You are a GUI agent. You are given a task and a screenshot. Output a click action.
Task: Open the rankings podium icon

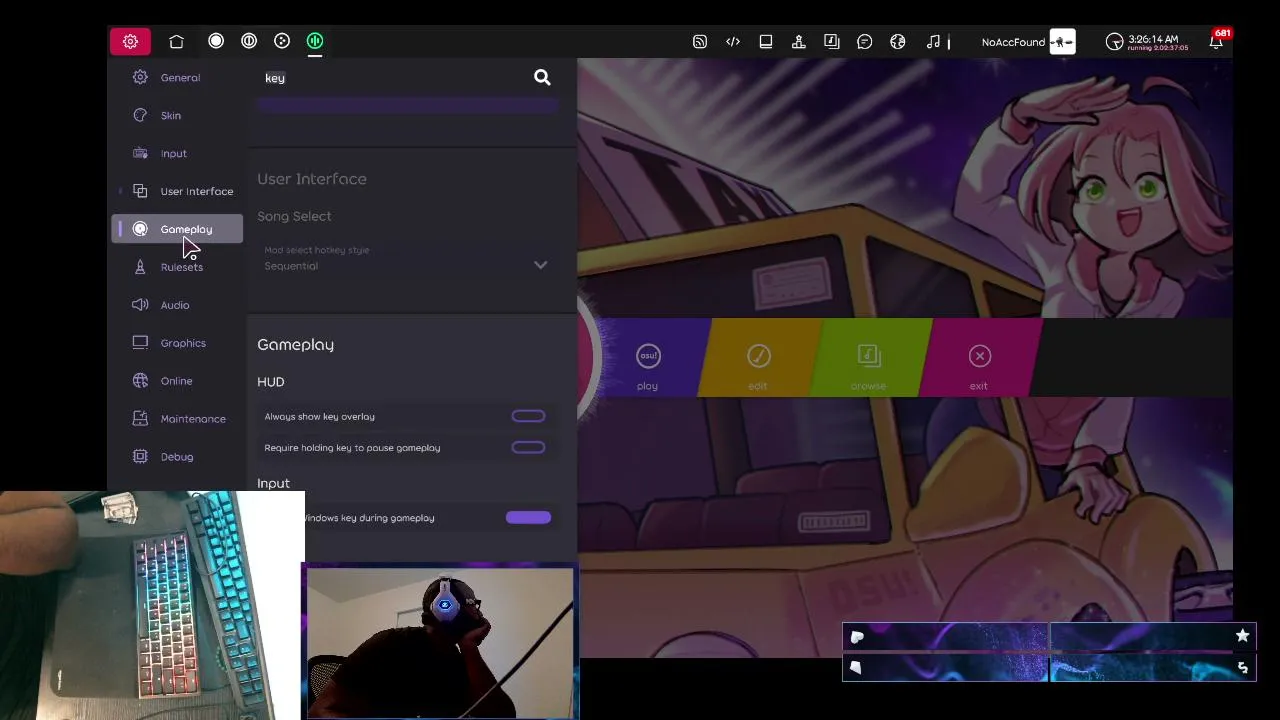[x=799, y=42]
